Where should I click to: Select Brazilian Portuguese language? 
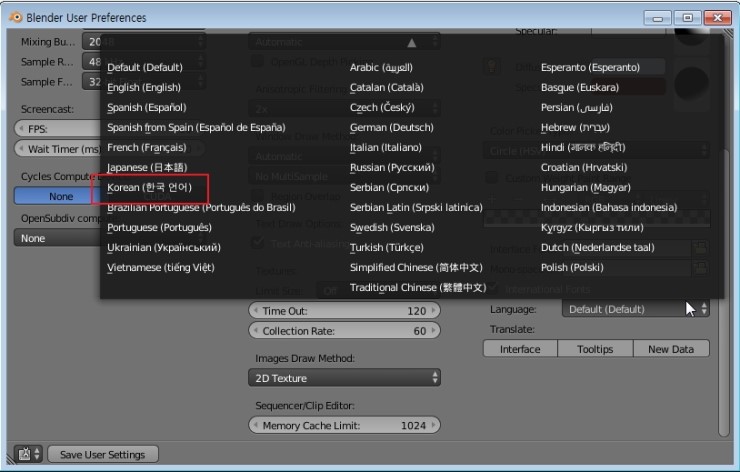(201, 208)
